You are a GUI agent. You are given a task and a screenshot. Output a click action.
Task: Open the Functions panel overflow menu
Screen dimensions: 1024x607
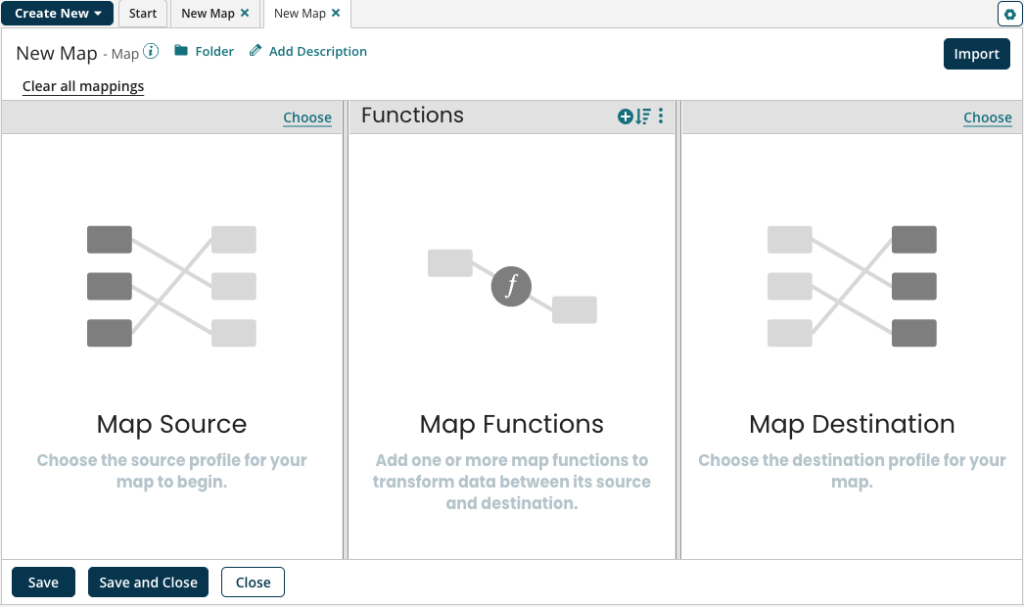click(660, 115)
